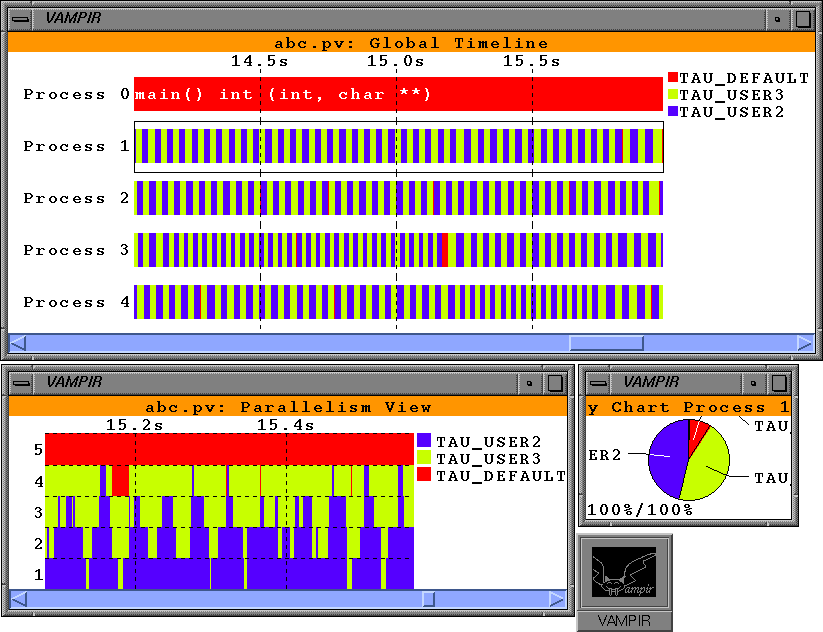Click the red slice of the pie chart
This screenshot has width=823, height=632.
(697, 431)
